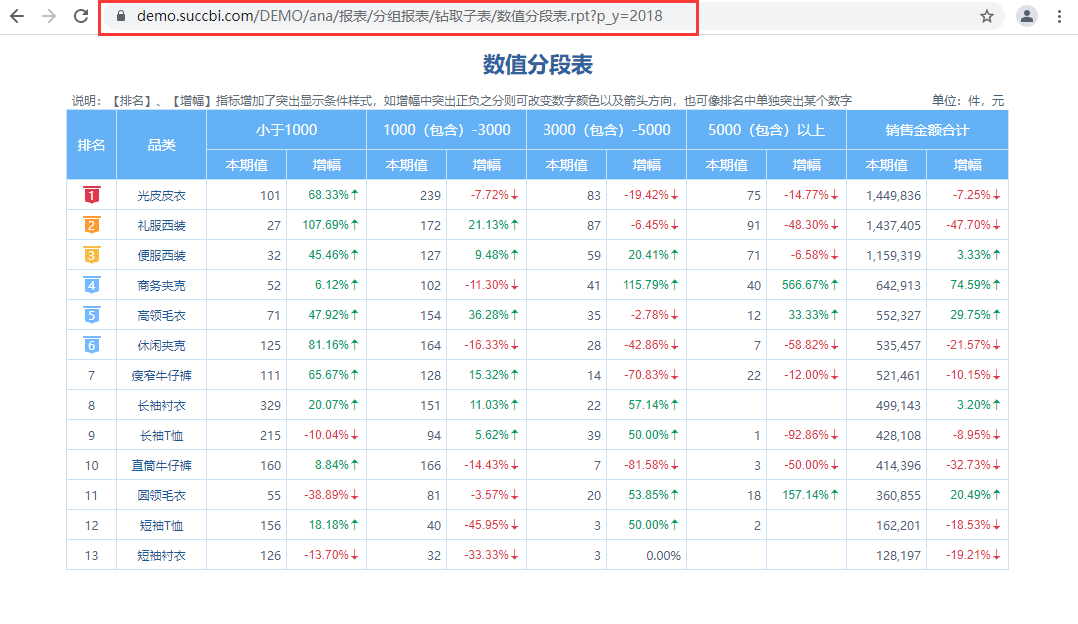Viewport: 1078px width, 624px height.
Task: Click rank 6 blue badge icon
Action: click(91, 345)
